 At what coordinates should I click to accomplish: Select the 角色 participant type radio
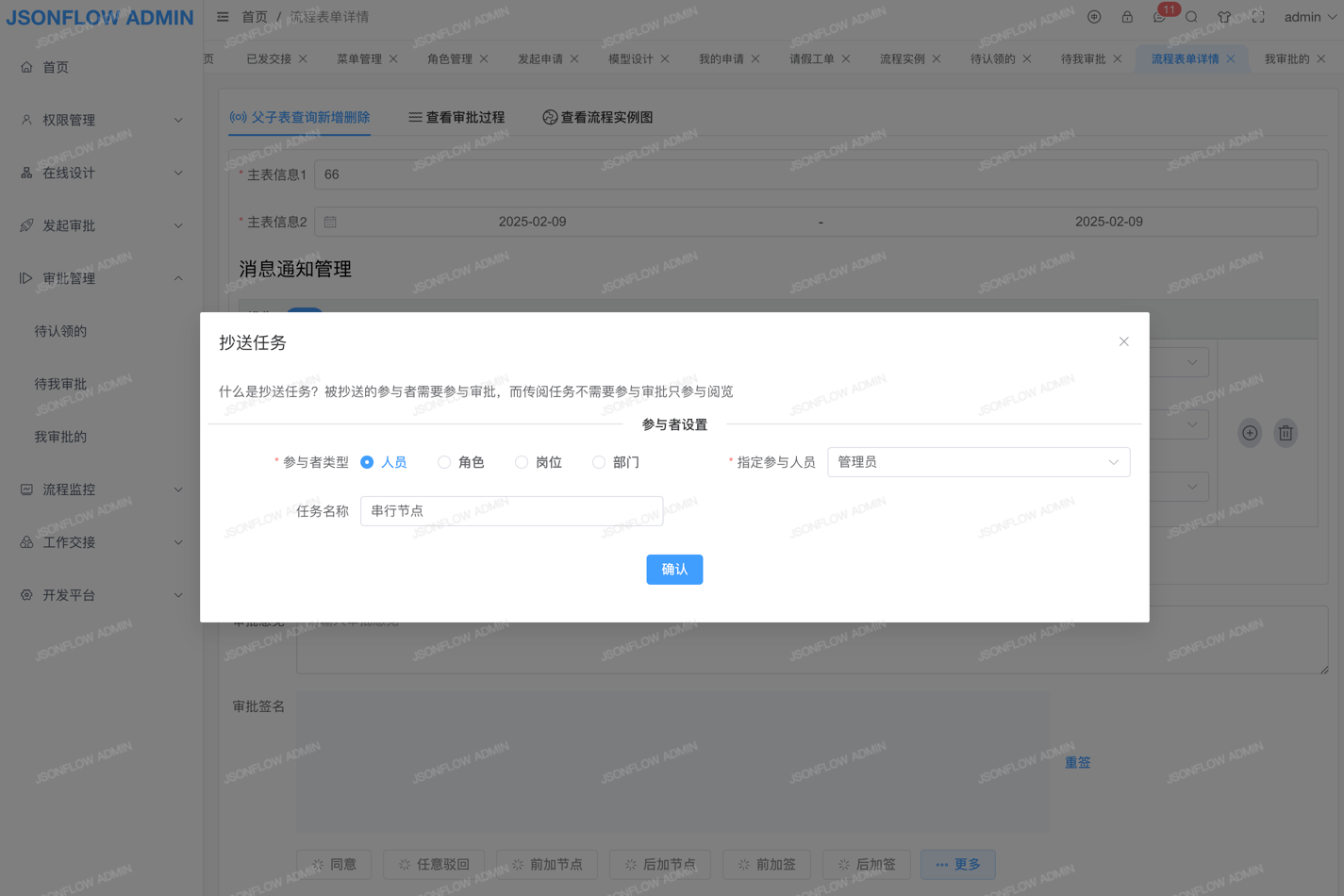tap(444, 462)
